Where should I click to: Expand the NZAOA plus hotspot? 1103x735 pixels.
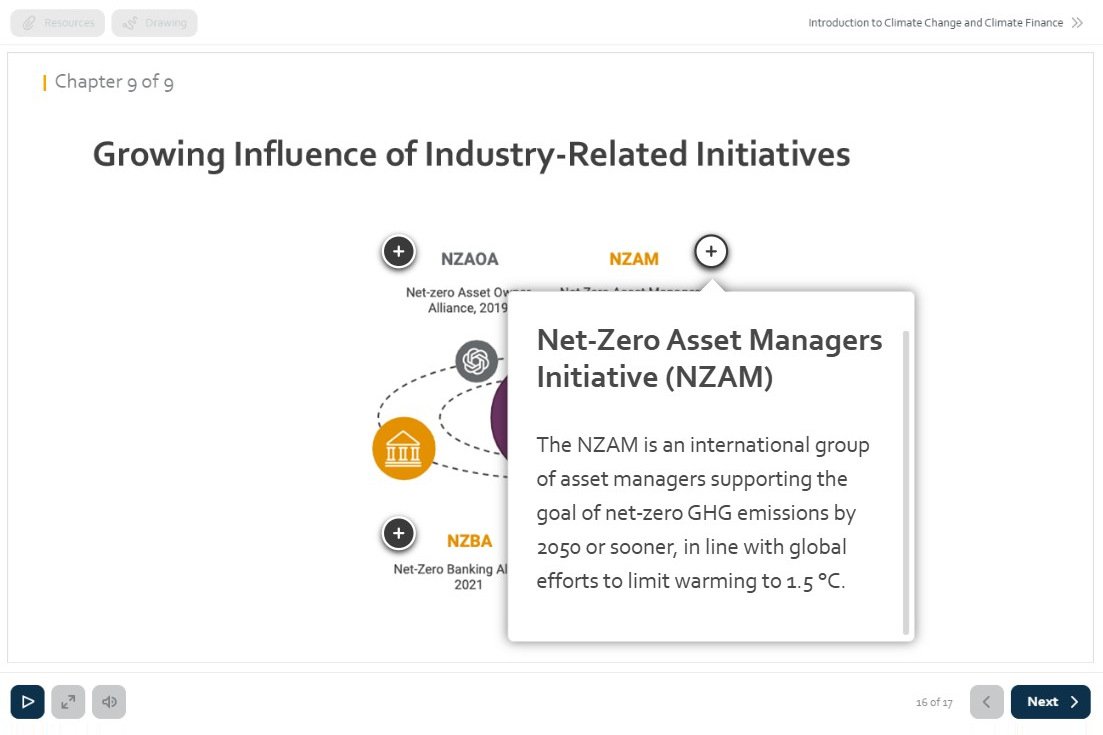(399, 251)
